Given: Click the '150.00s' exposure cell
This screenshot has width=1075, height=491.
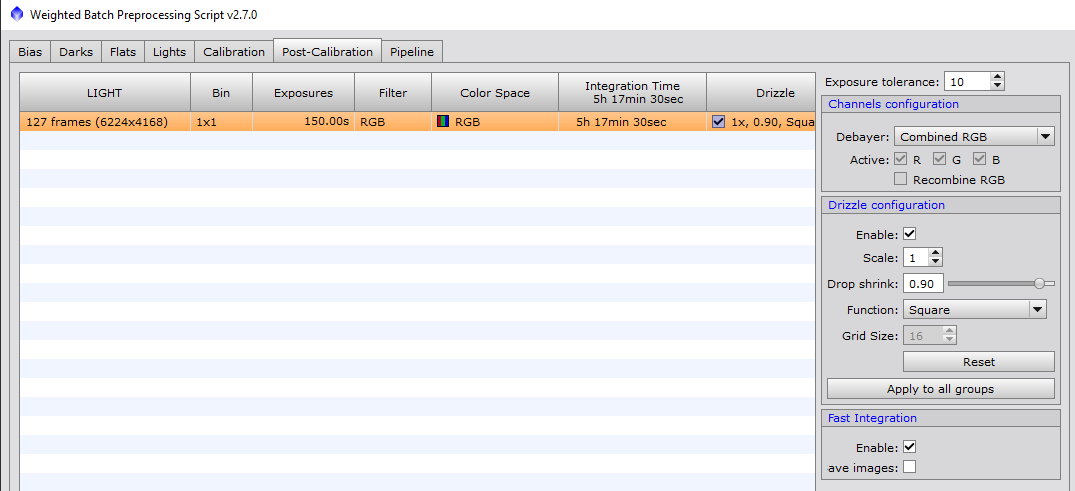Looking at the screenshot, I should click(303, 122).
